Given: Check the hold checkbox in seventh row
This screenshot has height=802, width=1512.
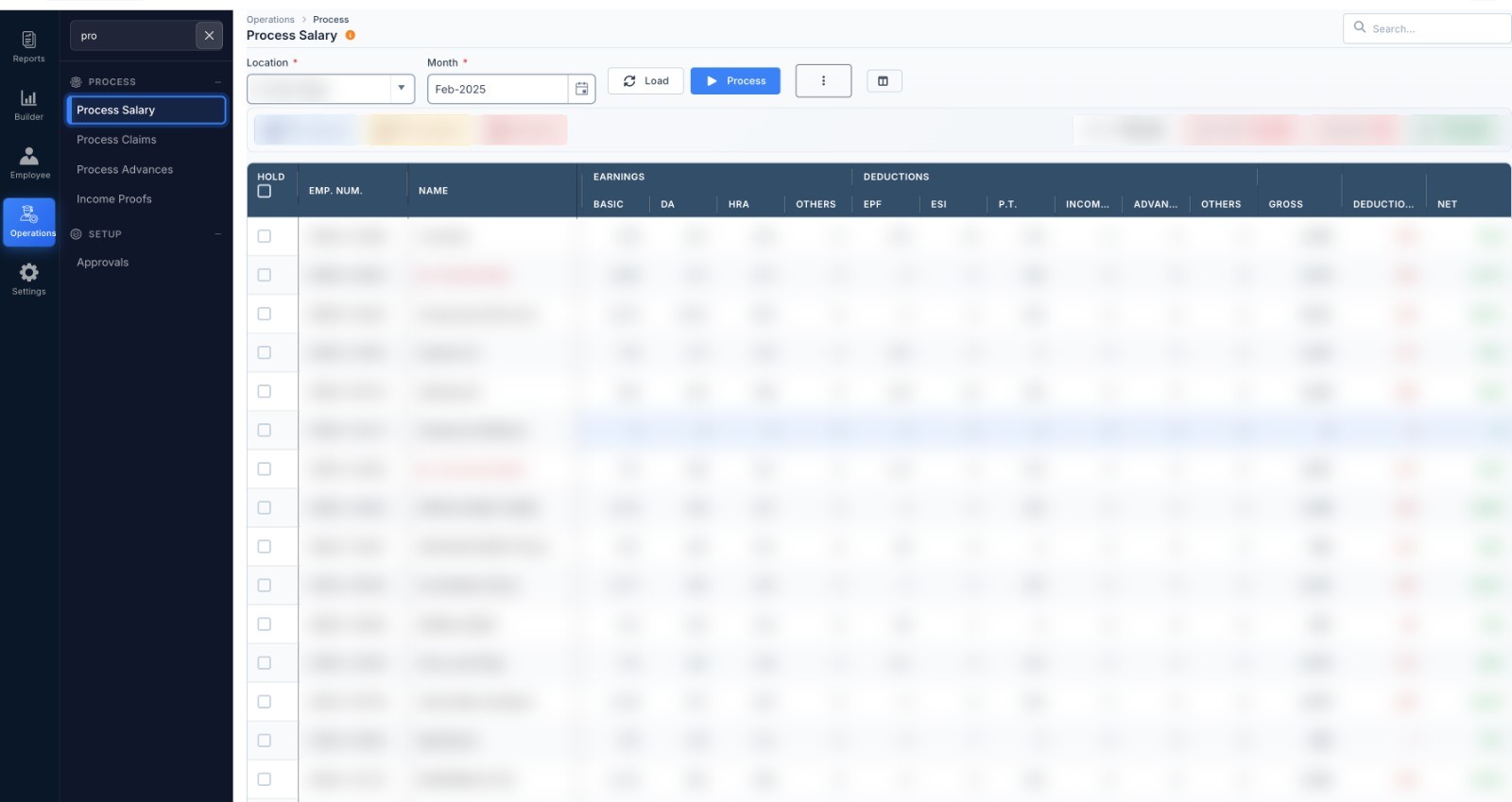Looking at the screenshot, I should point(265,469).
